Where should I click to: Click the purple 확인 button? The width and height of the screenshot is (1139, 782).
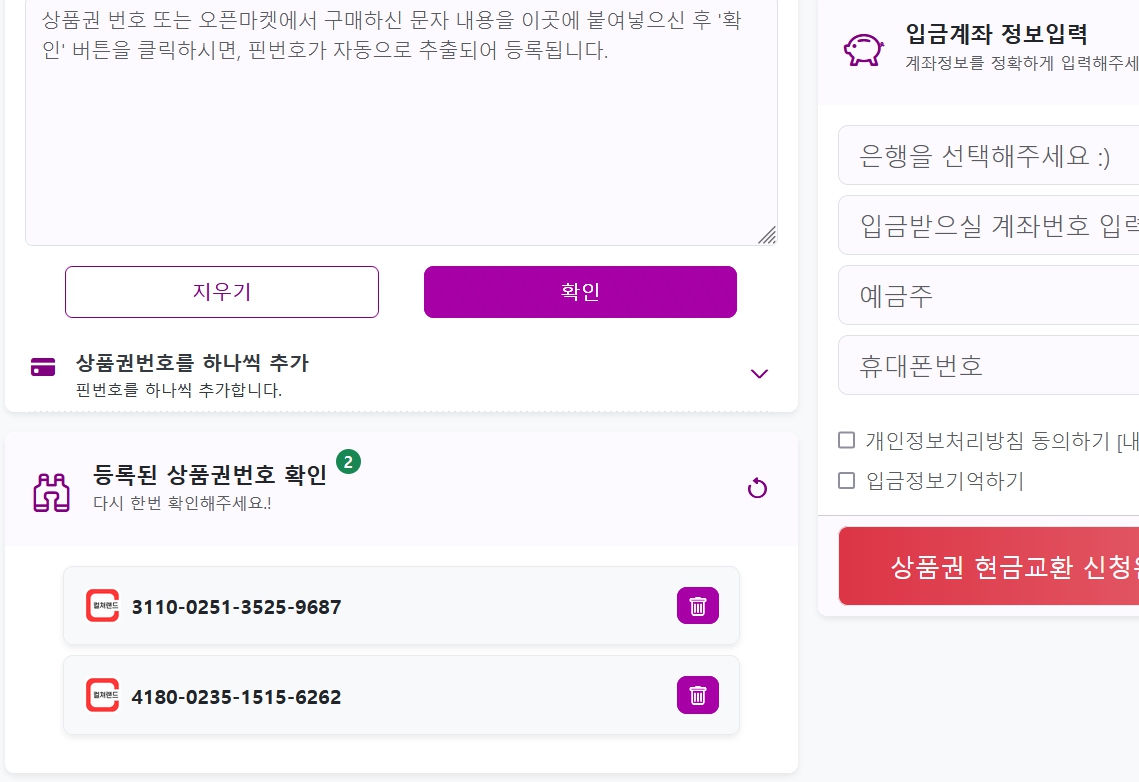tap(580, 292)
